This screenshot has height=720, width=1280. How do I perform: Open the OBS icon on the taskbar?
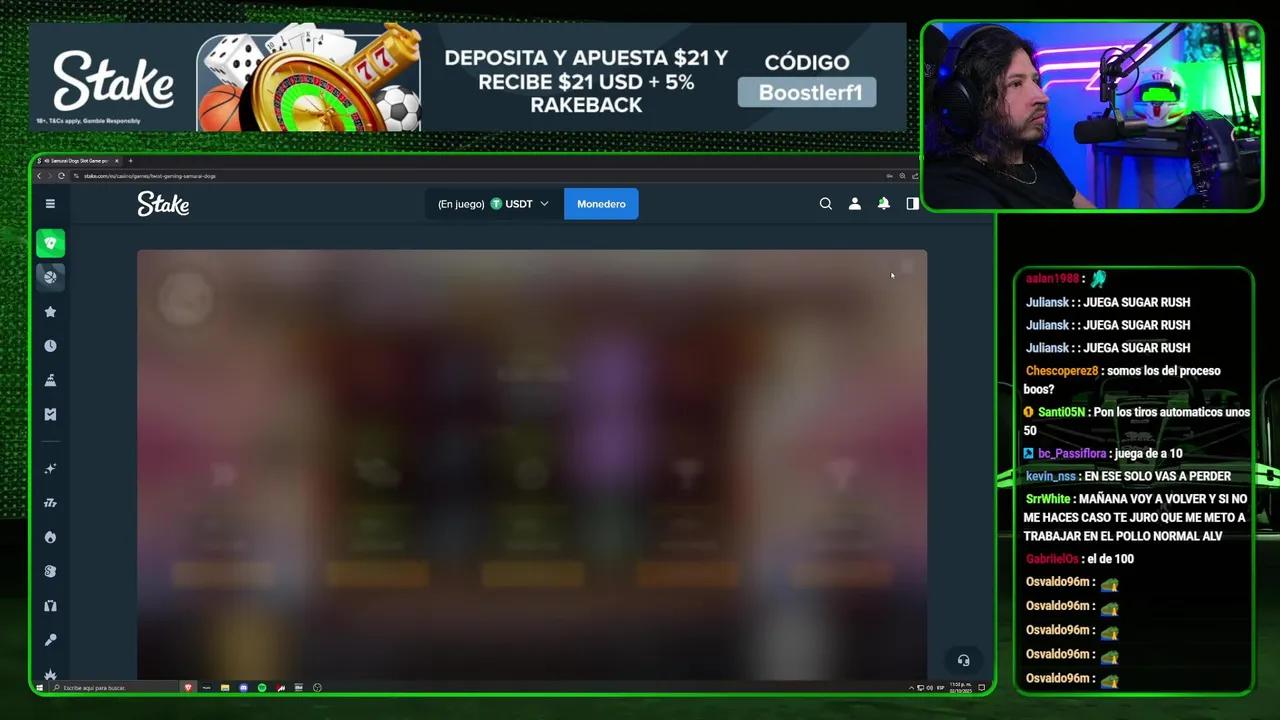point(317,688)
